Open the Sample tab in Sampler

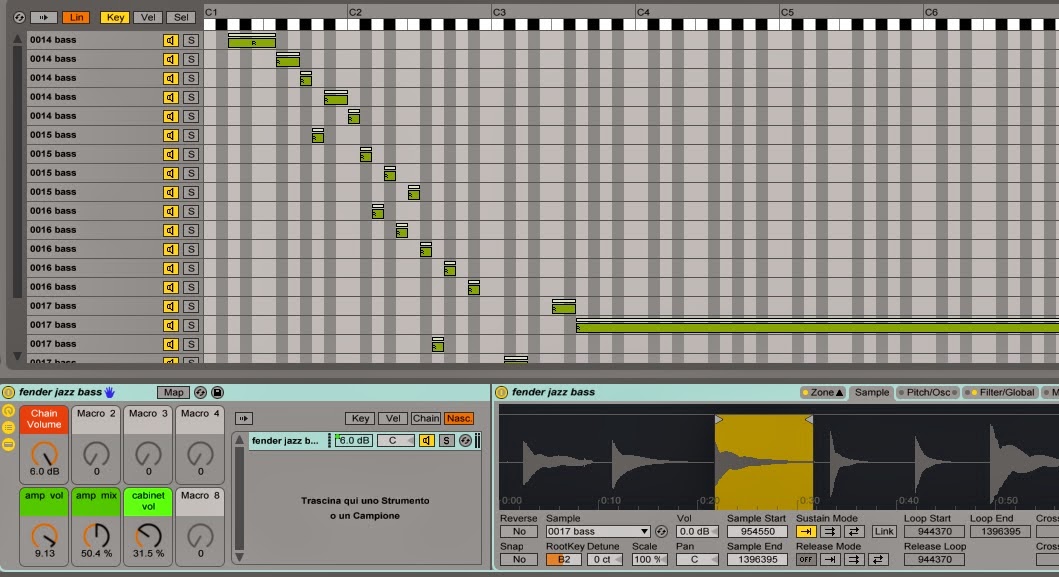pos(872,392)
